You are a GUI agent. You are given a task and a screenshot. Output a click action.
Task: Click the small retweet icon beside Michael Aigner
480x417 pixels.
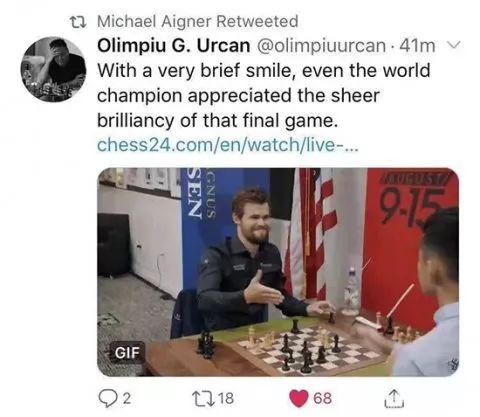[78, 22]
